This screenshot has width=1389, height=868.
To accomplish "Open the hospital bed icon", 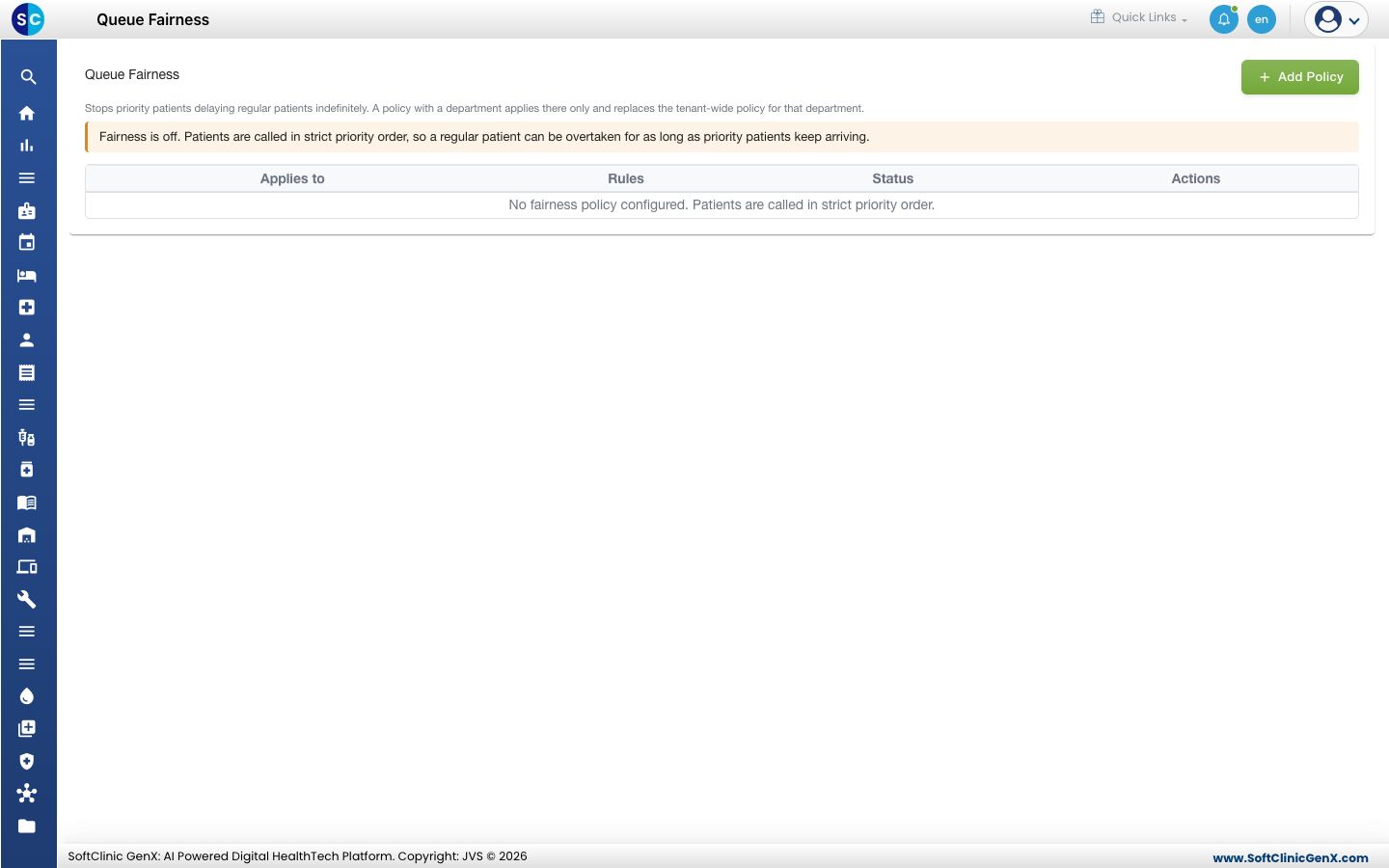I will [27, 276].
